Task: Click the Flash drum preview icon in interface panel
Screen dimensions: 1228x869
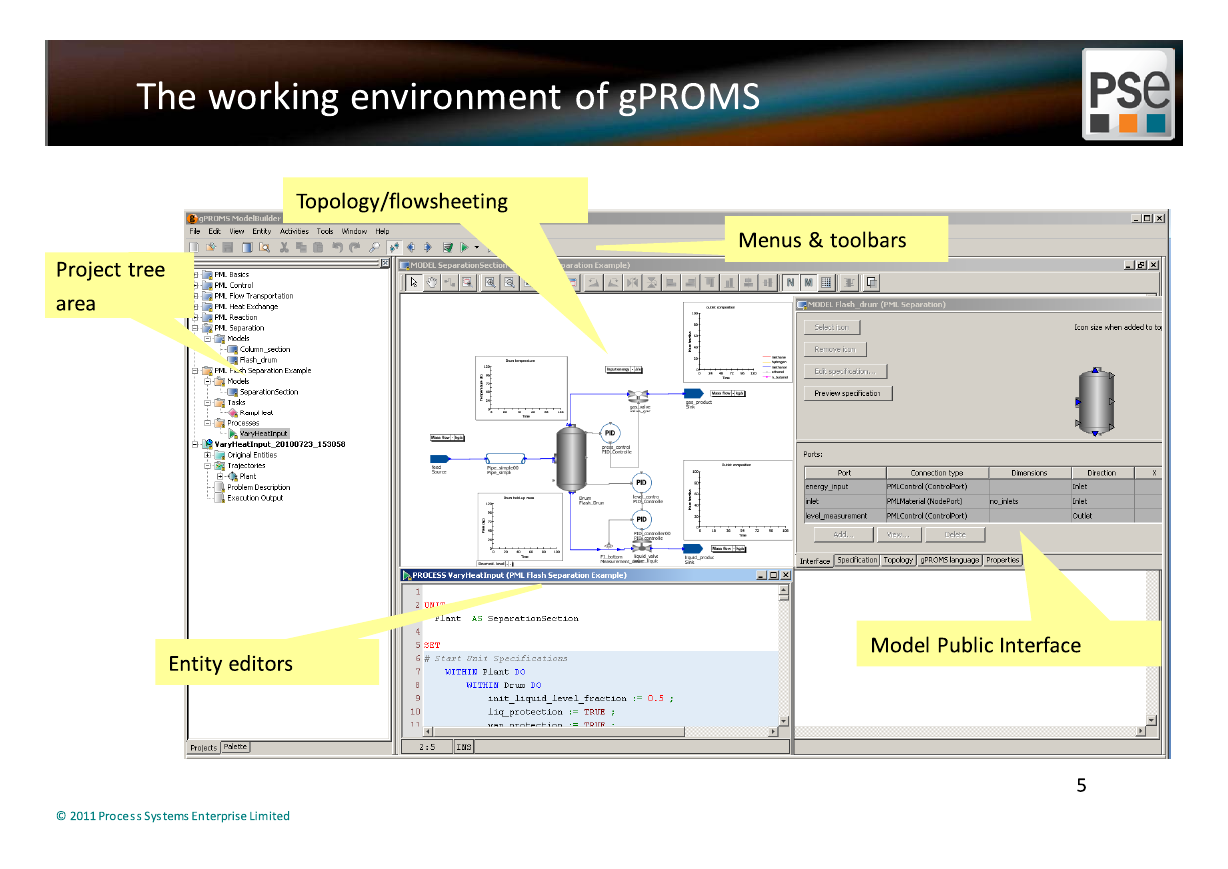Action: tap(1096, 401)
